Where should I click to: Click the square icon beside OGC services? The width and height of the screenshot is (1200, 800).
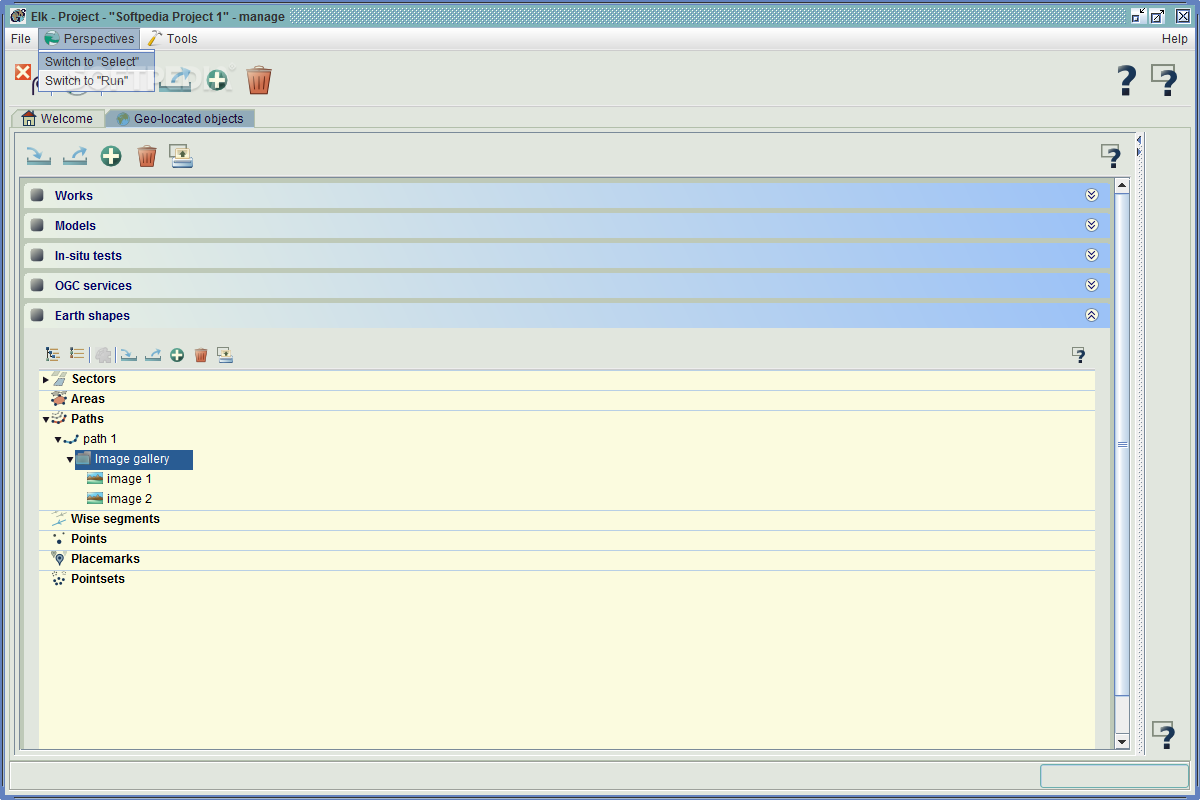point(37,285)
